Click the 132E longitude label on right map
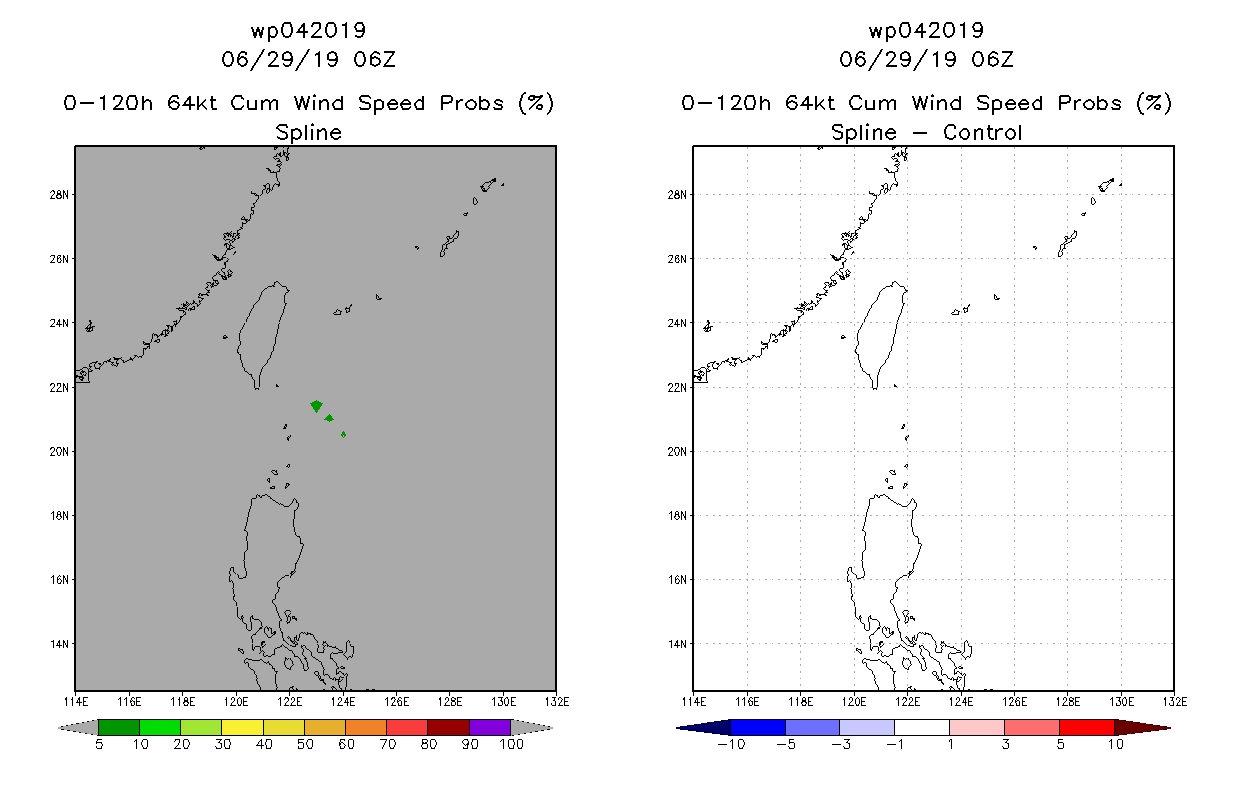1236x800 pixels. [x=1174, y=701]
